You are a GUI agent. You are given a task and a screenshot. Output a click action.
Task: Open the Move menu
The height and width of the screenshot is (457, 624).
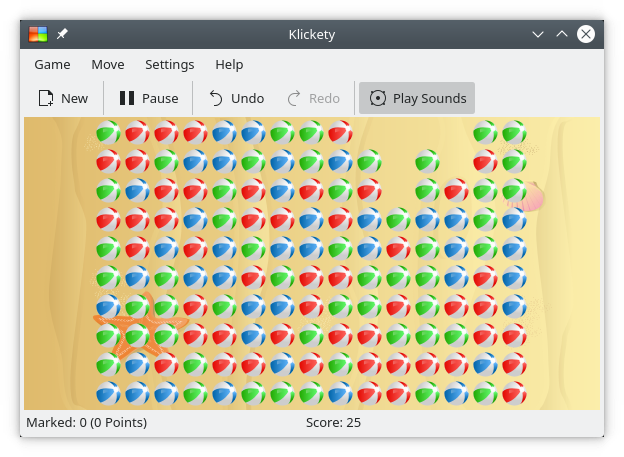pos(108,64)
